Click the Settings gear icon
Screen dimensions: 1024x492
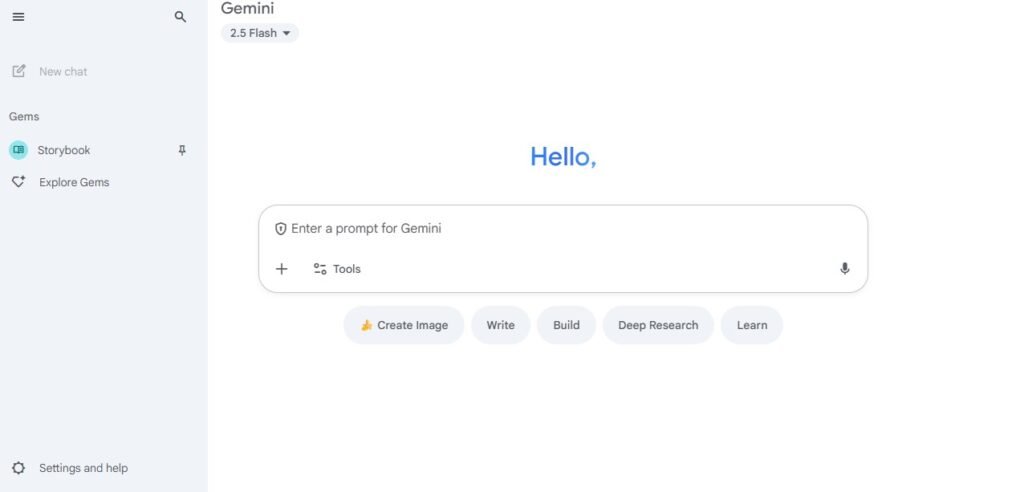pyautogui.click(x=18, y=468)
